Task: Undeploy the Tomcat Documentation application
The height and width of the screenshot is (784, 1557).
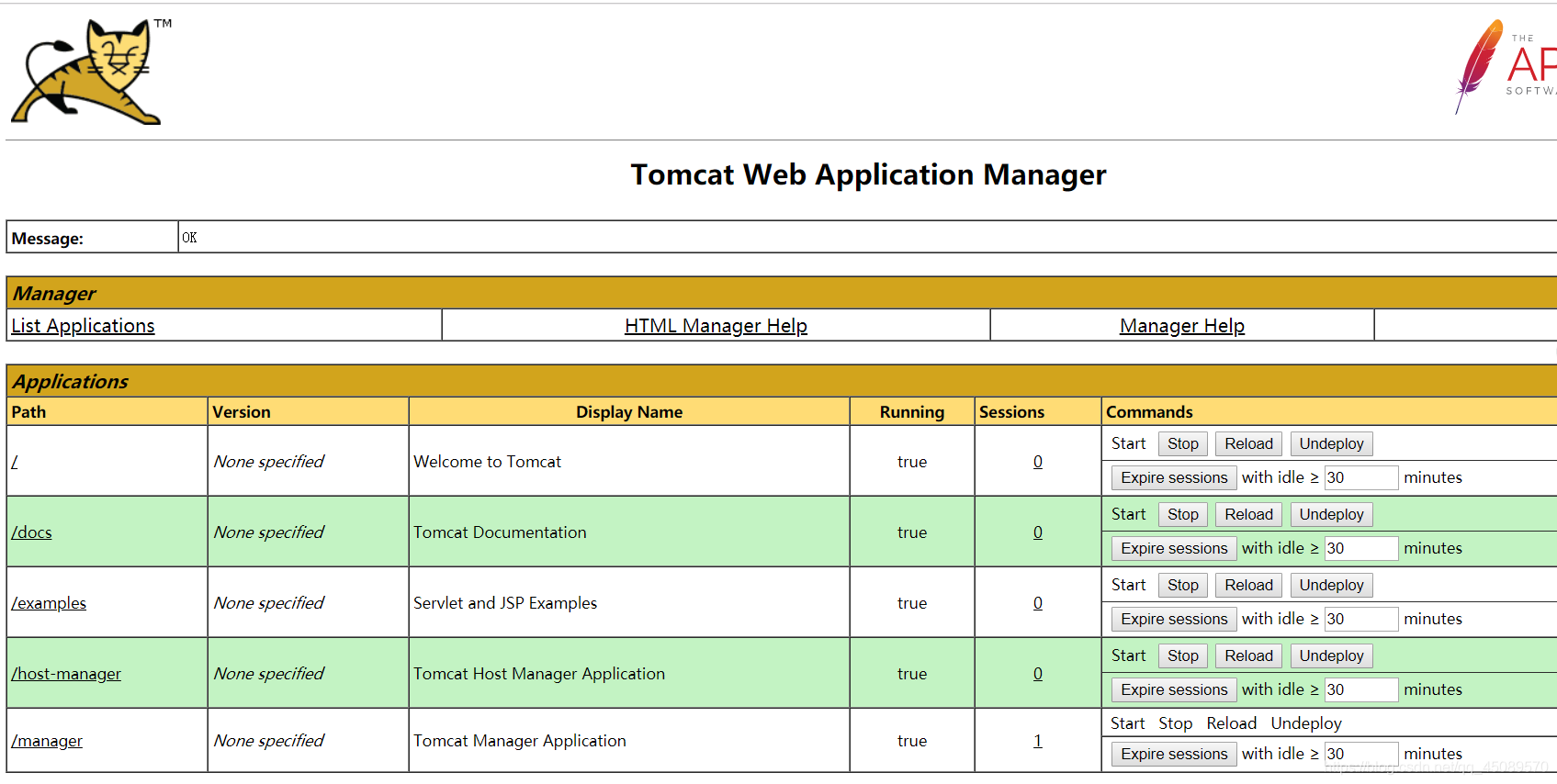Action: click(1331, 515)
